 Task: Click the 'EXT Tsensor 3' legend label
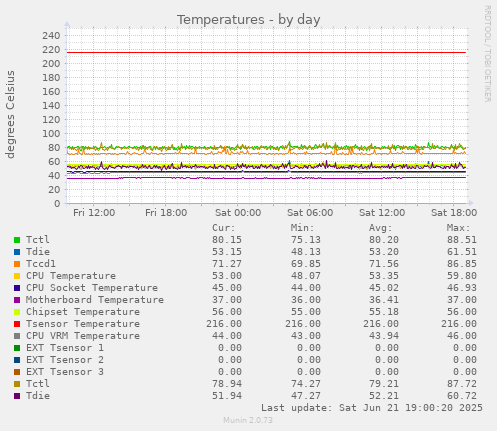point(65,372)
